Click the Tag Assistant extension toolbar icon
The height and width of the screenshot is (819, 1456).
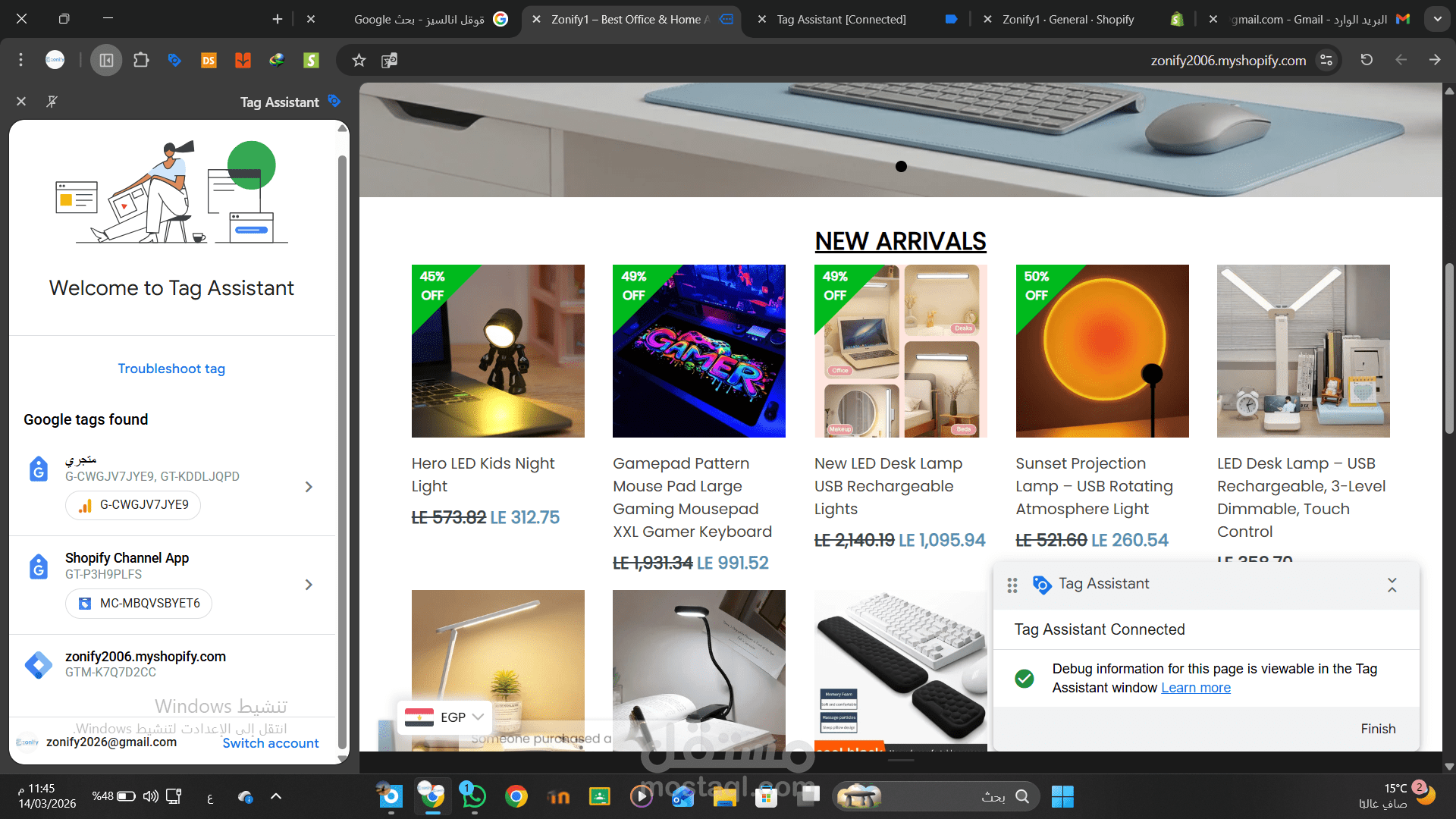click(x=174, y=60)
